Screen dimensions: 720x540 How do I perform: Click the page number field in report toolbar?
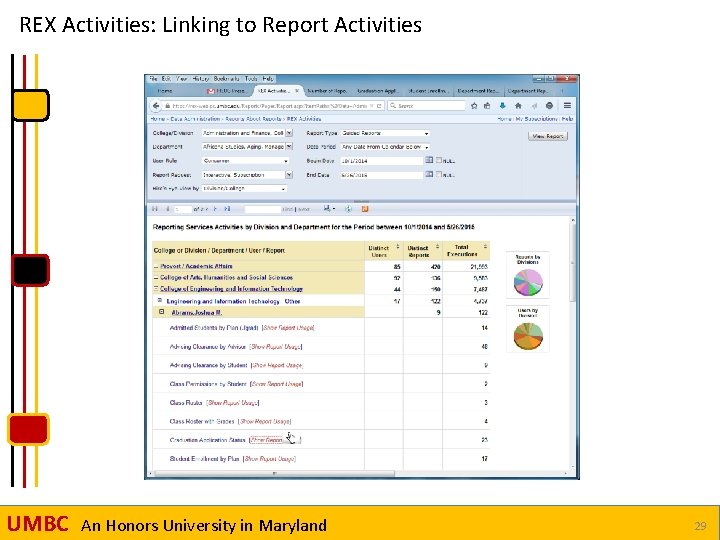183,209
